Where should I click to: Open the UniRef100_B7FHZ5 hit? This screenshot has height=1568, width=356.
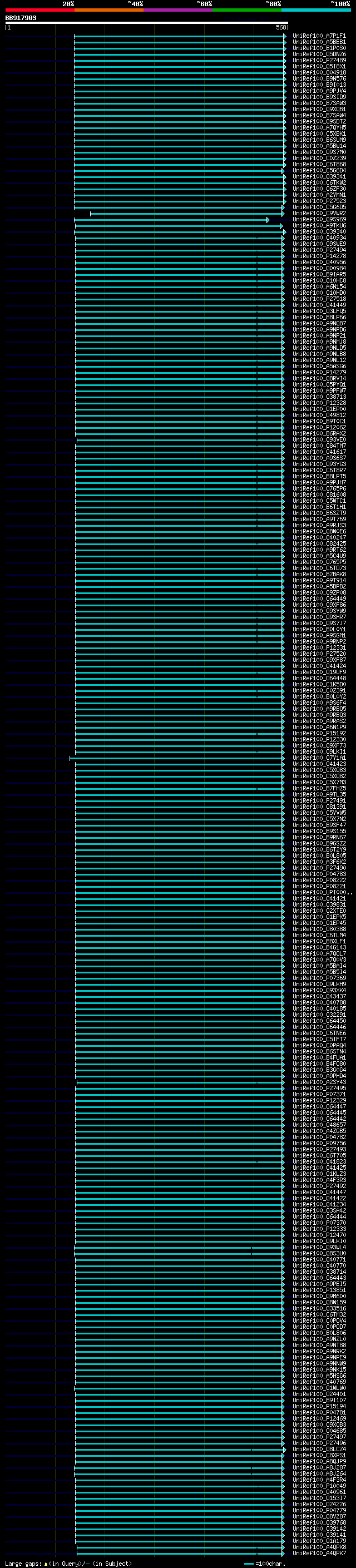click(319, 788)
